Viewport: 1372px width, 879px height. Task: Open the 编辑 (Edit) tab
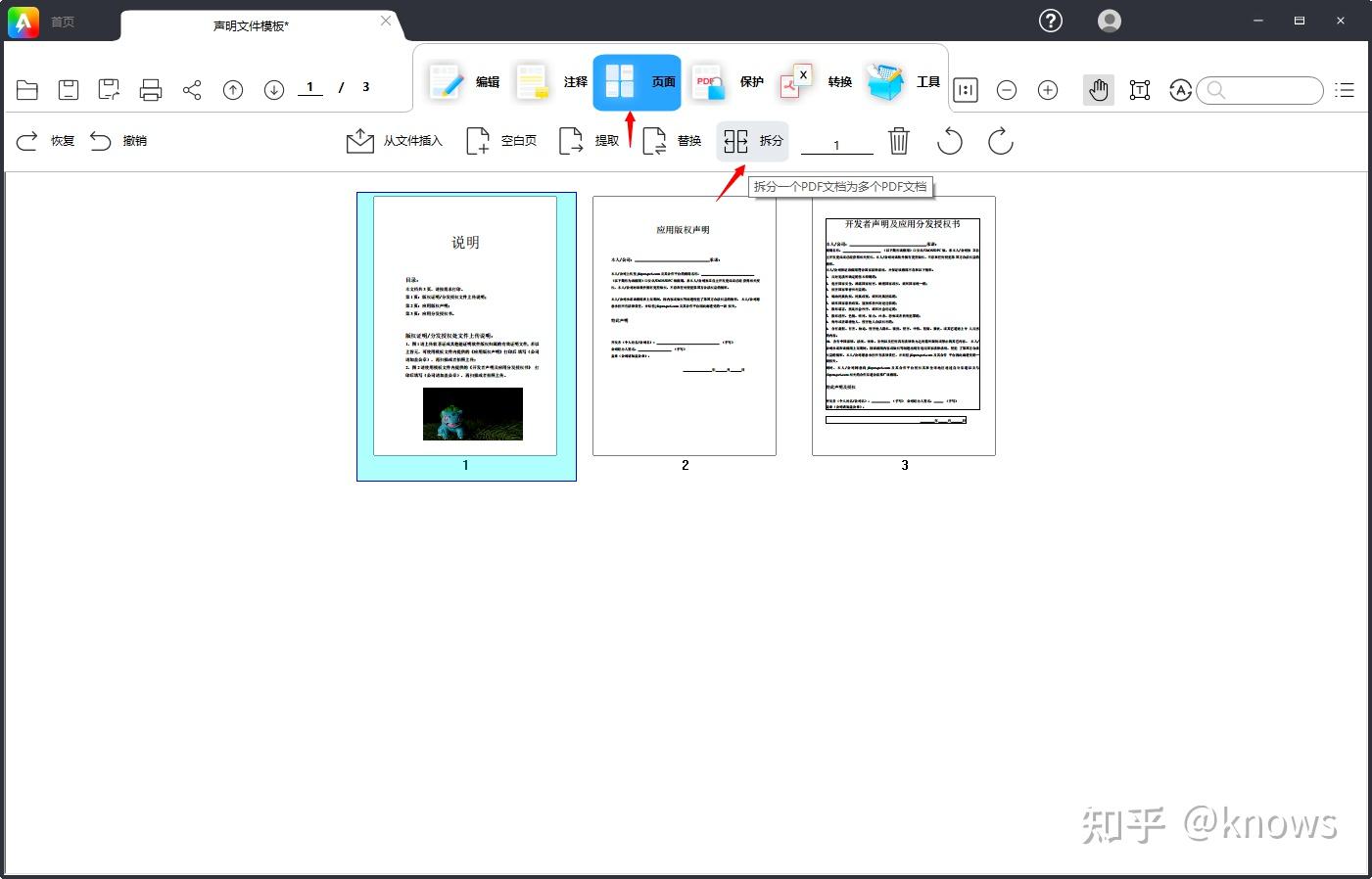(465, 82)
